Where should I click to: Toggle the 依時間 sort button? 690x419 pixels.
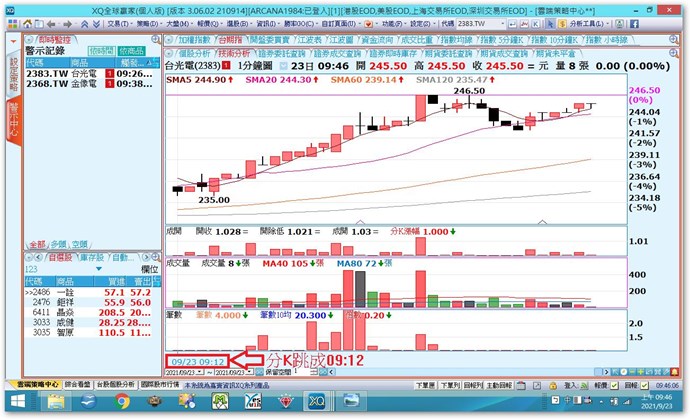[102, 51]
